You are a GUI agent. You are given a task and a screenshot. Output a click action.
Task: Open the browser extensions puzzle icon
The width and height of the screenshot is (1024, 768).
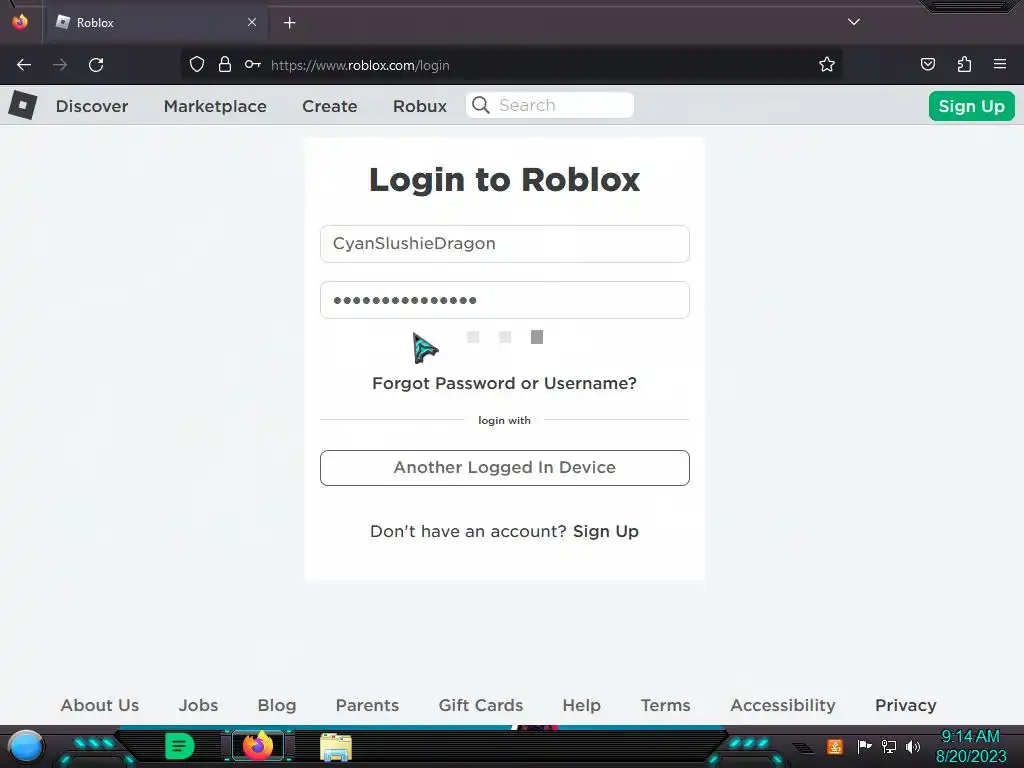point(964,65)
